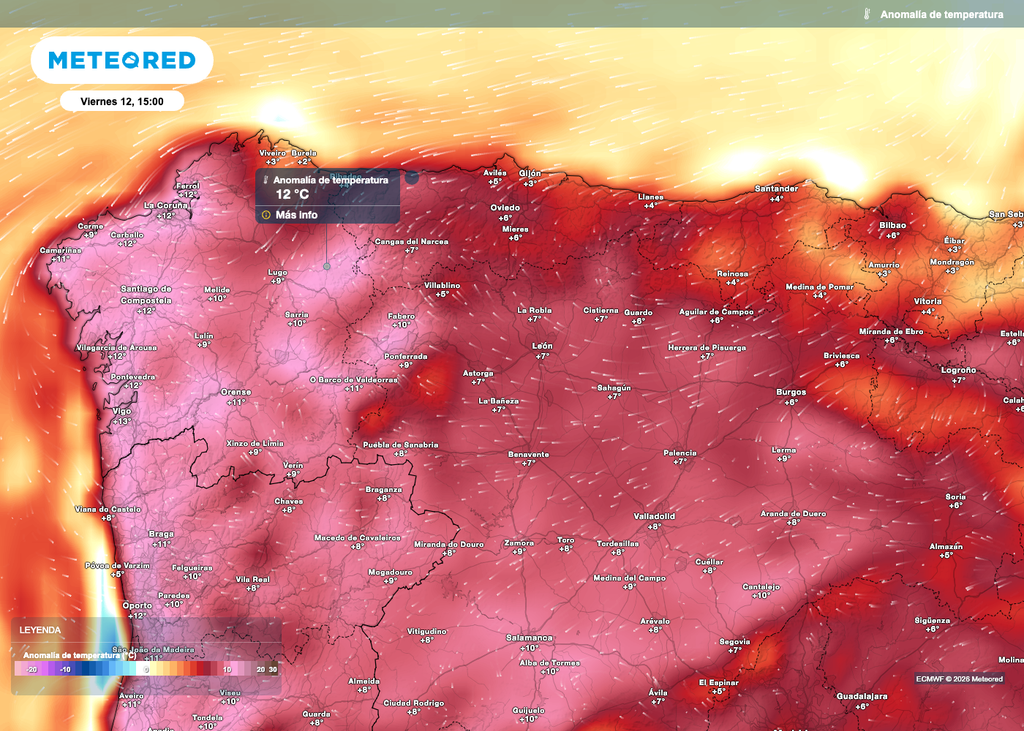Select the Anomalía de temperatura layer label at top

[941, 14]
